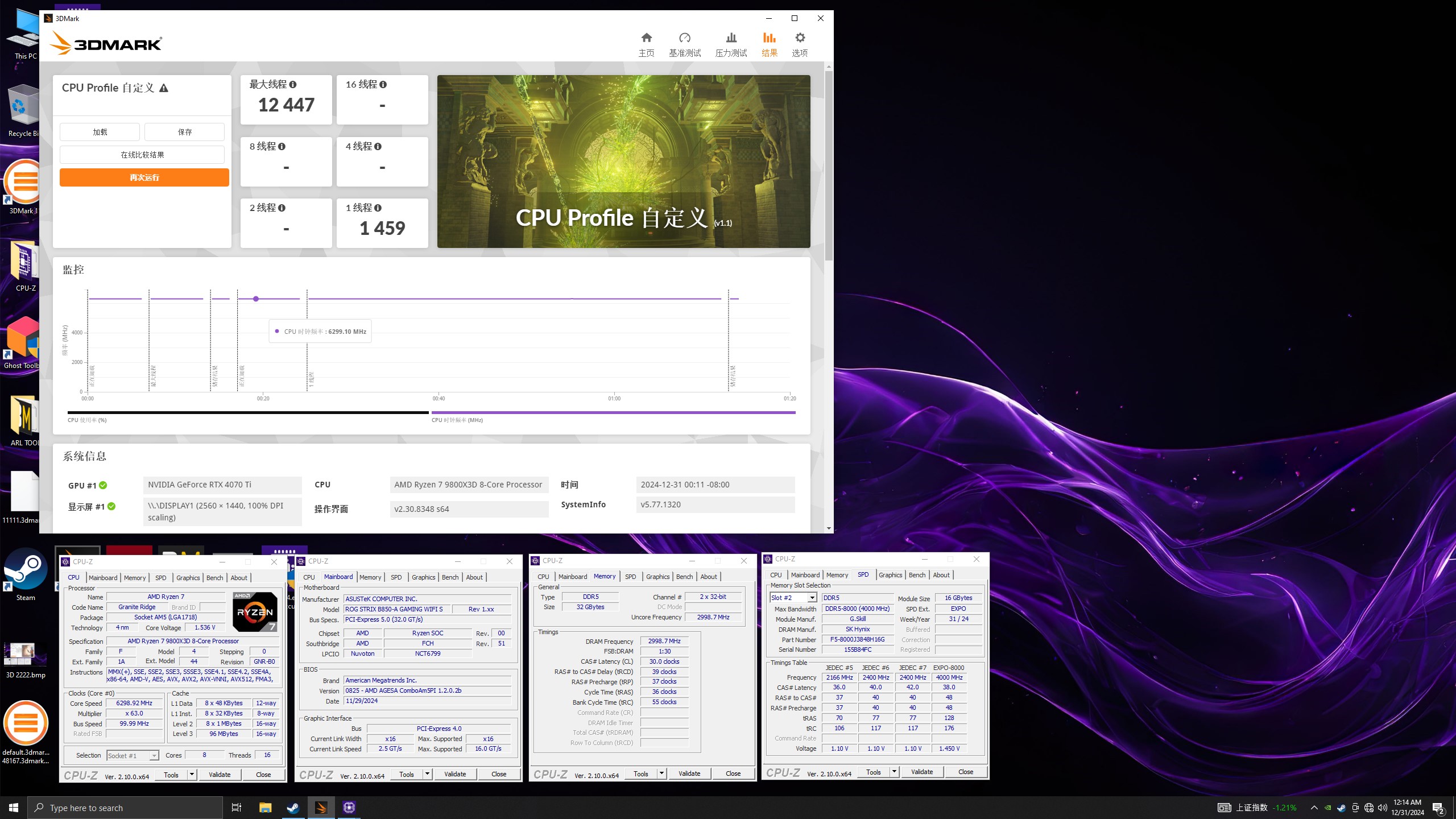Viewport: 1456px width, 819px height.
Task: Click green check icon beside 显示屏 #1
Action: (x=111, y=506)
